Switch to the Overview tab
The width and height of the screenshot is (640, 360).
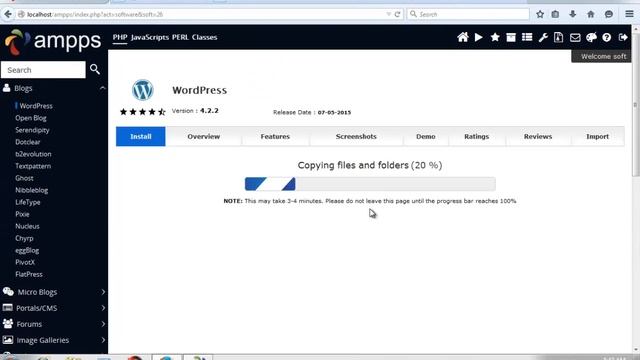click(x=203, y=136)
